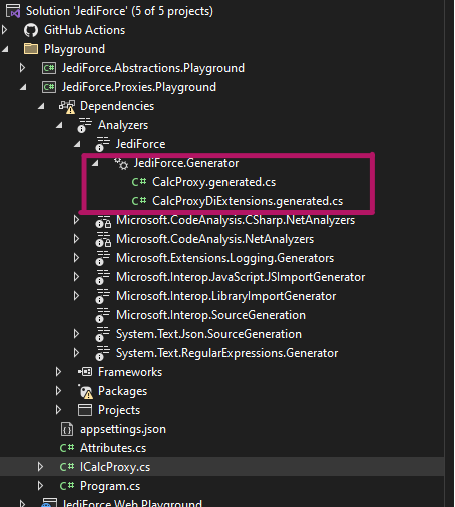
Task: Click the C# project icon of JediForce.Proxies.Playground
Action: [x=49, y=87]
